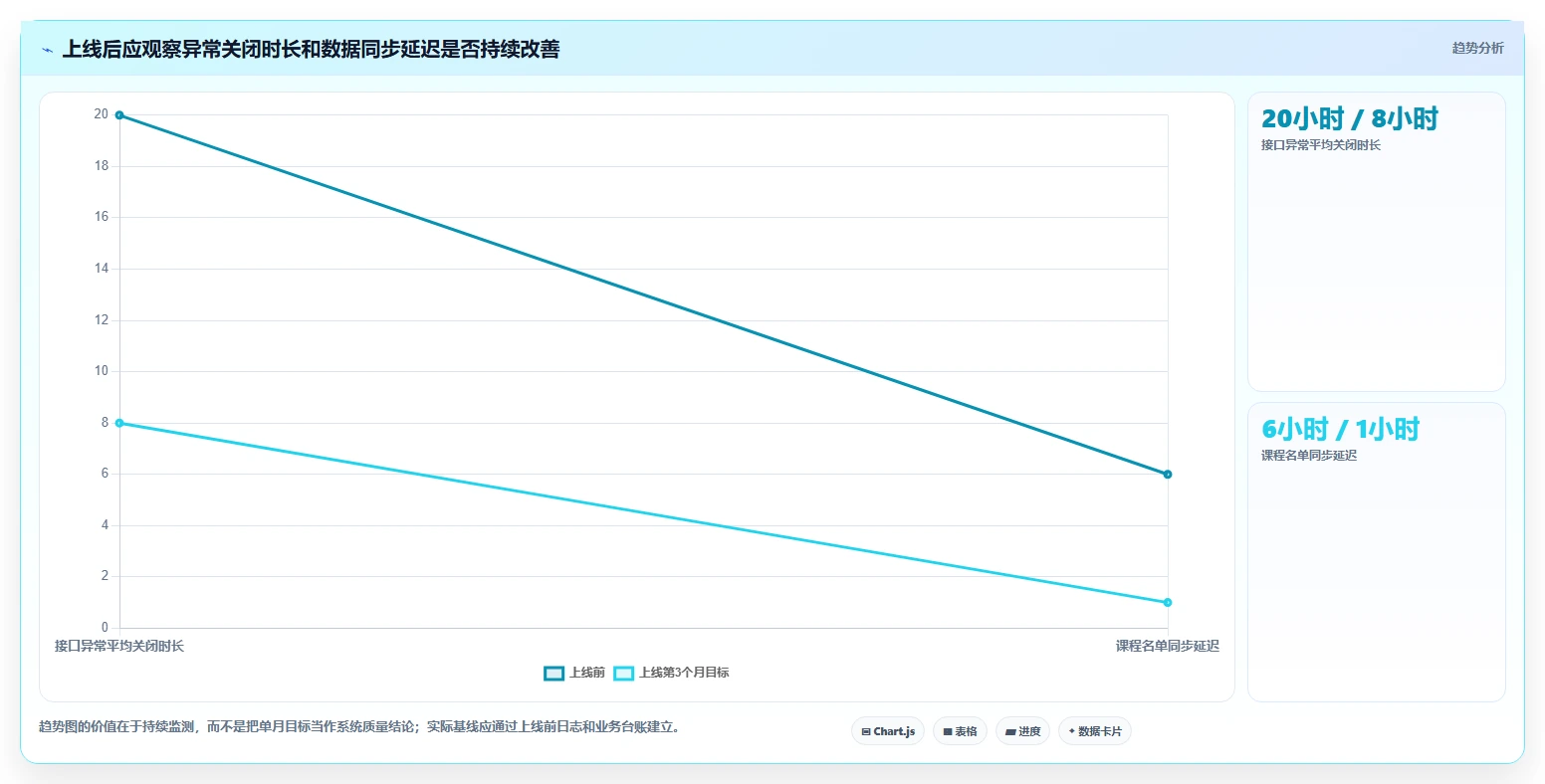
Task: Click the 接口异常平均关闭时长 card caption
Action: [1321, 145]
